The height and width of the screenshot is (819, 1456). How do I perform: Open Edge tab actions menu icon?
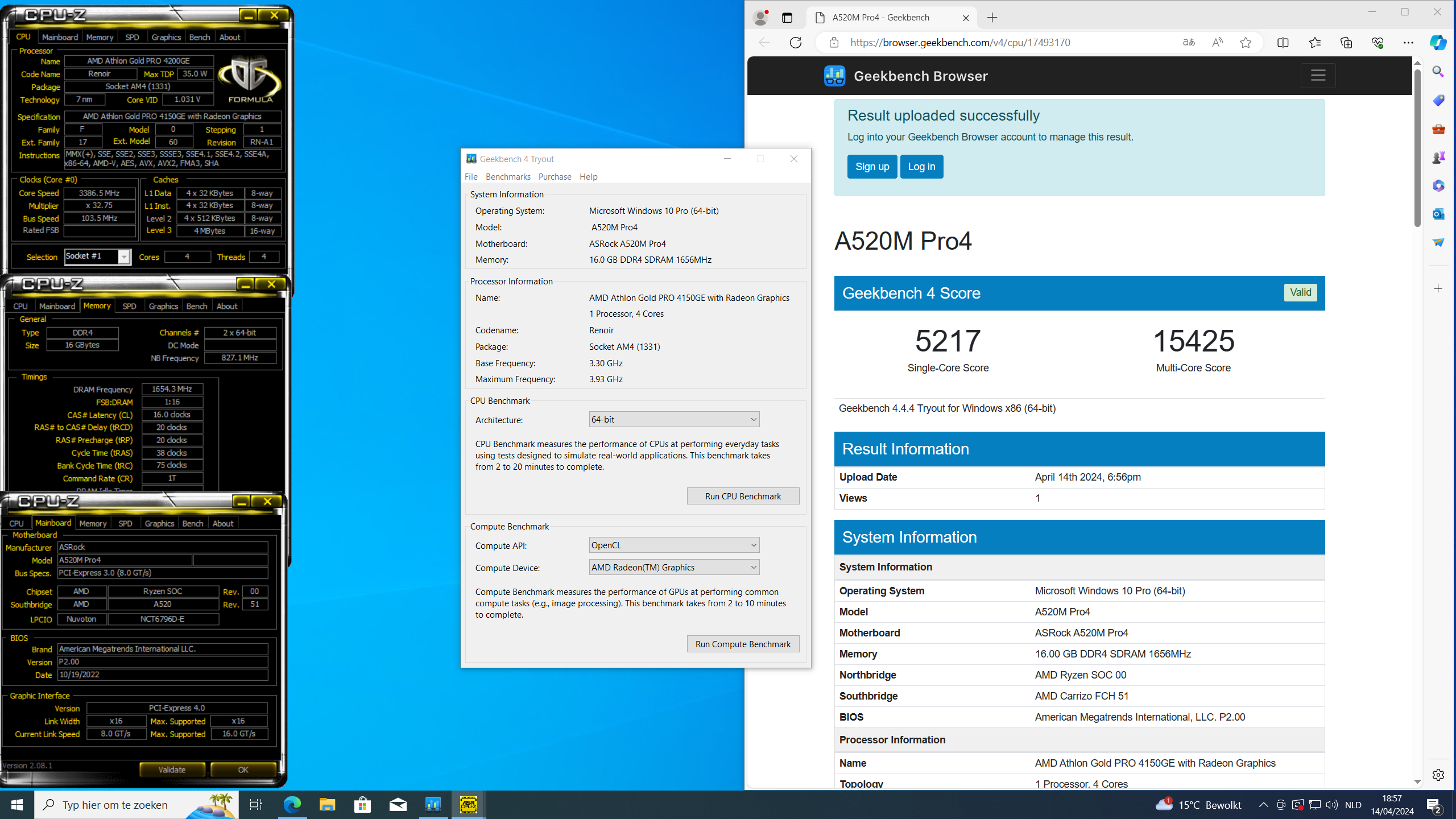pyautogui.click(x=787, y=18)
